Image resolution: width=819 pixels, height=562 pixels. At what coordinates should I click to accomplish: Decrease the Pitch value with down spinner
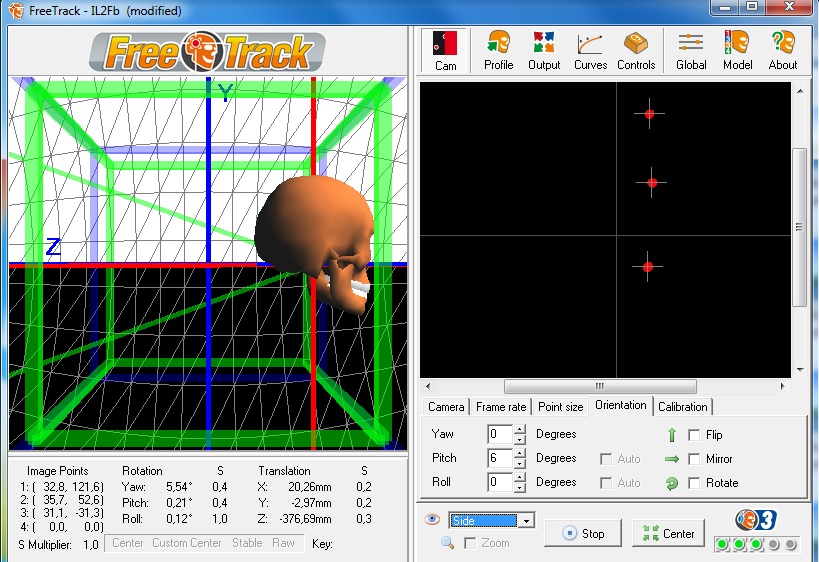pos(519,464)
